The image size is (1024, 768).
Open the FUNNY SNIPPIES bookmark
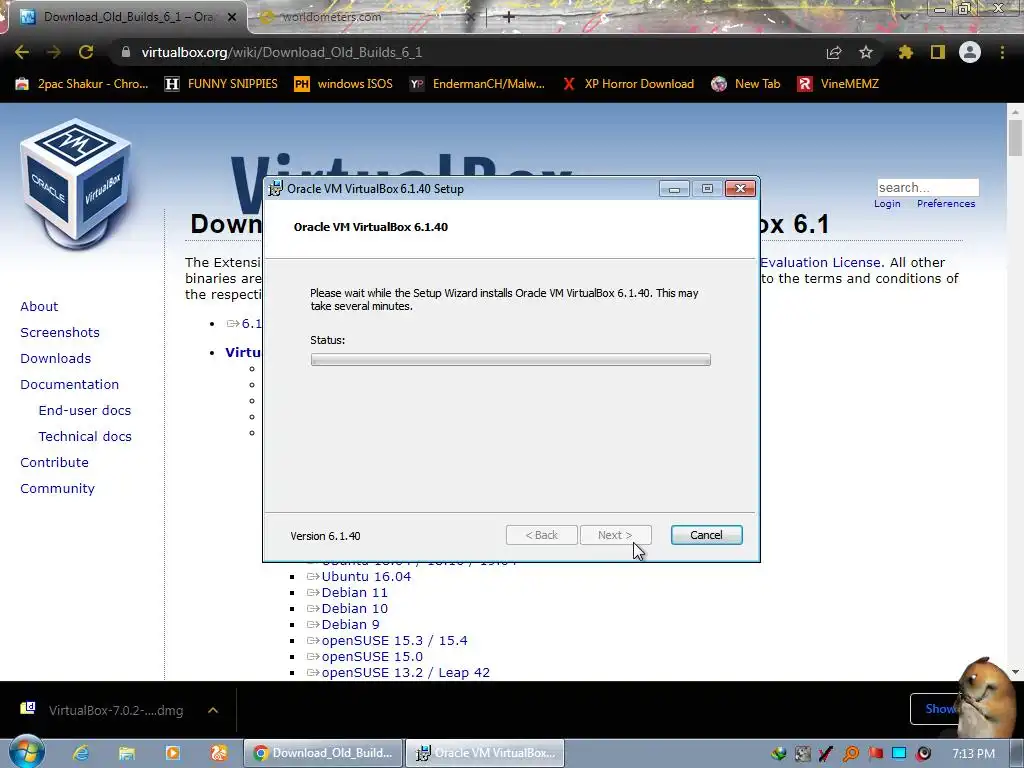tap(221, 84)
